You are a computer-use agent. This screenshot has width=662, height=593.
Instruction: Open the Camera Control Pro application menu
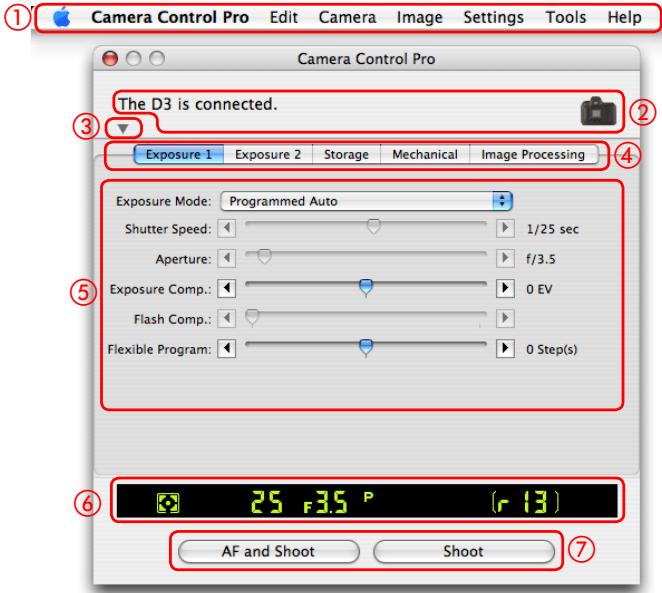click(x=170, y=17)
